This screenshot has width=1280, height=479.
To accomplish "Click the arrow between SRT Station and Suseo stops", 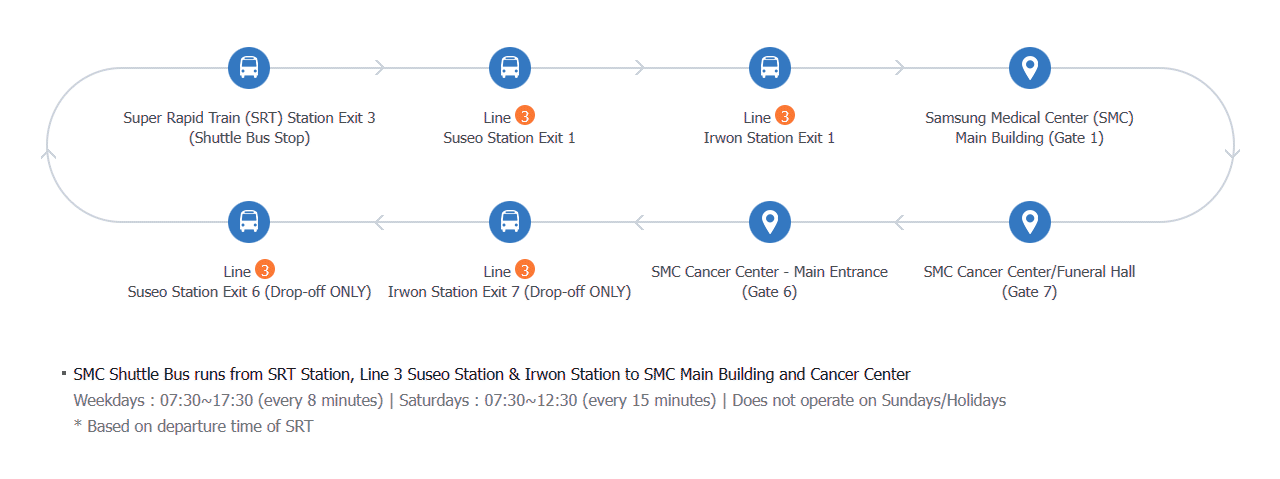I will (379, 68).
